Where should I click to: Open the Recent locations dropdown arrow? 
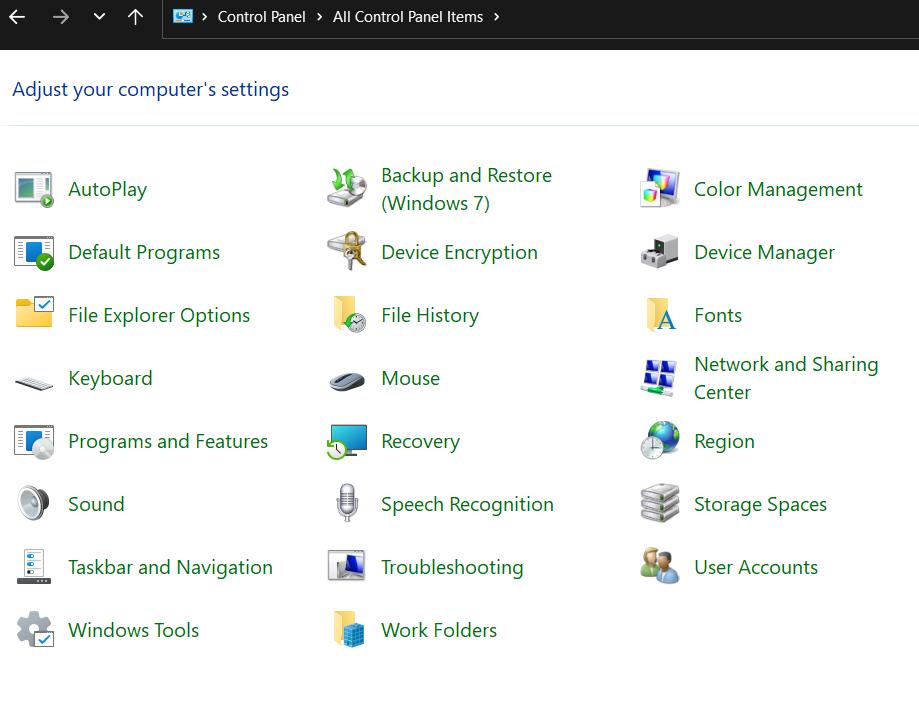100,16
